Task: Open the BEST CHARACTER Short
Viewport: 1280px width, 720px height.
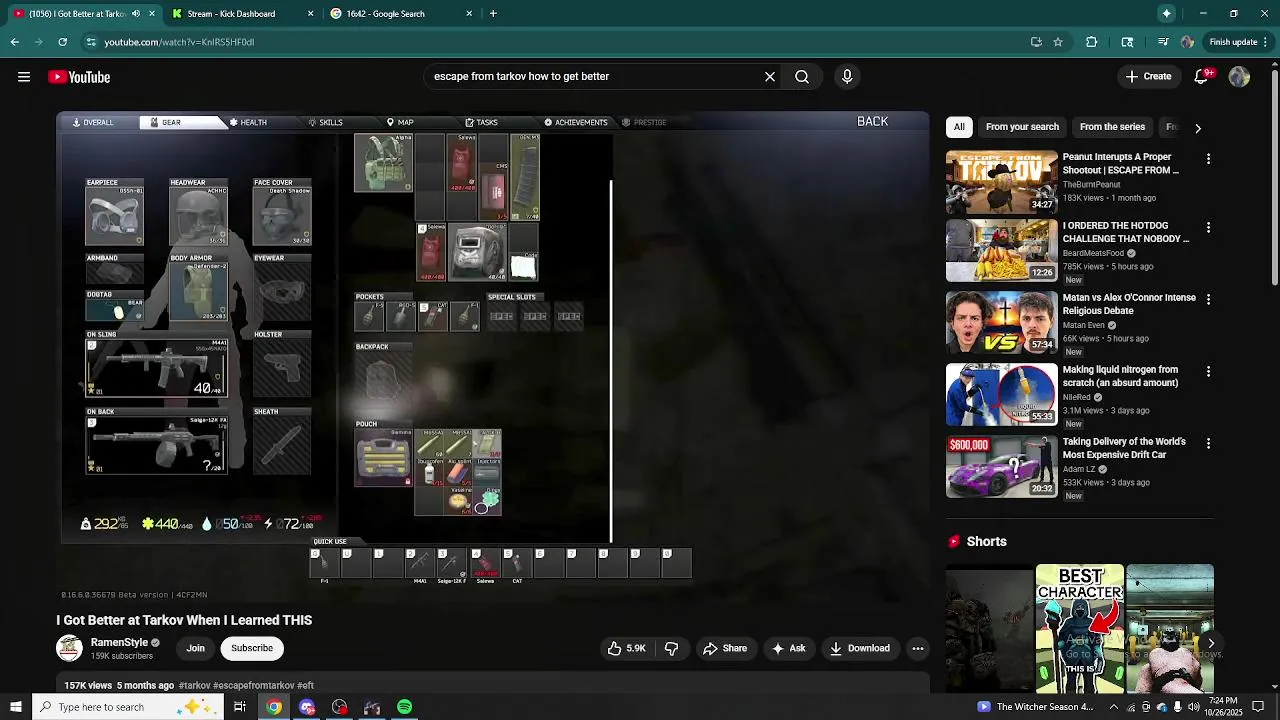Action: pos(1080,629)
